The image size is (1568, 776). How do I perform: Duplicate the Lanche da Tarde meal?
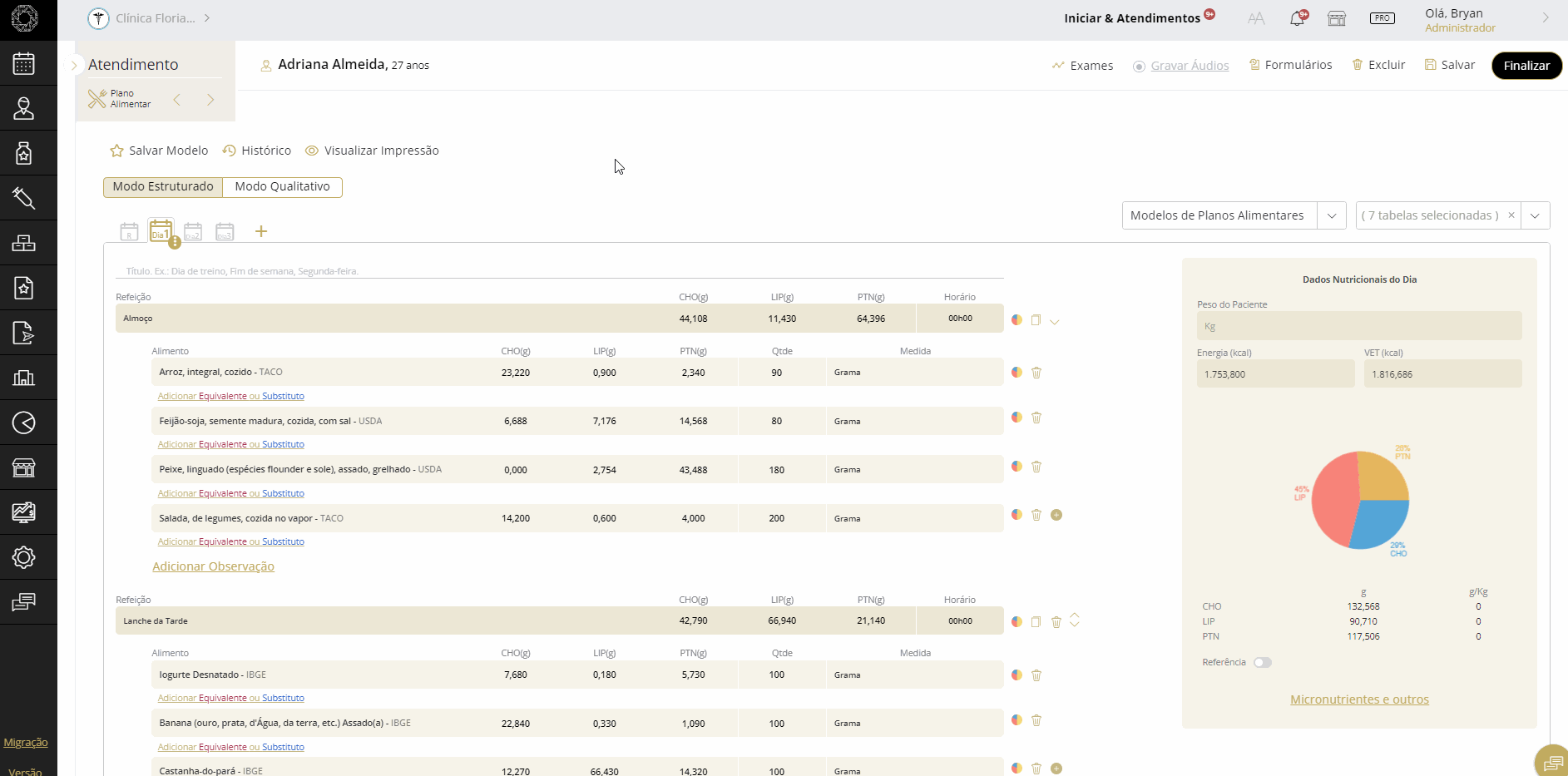(x=1036, y=621)
